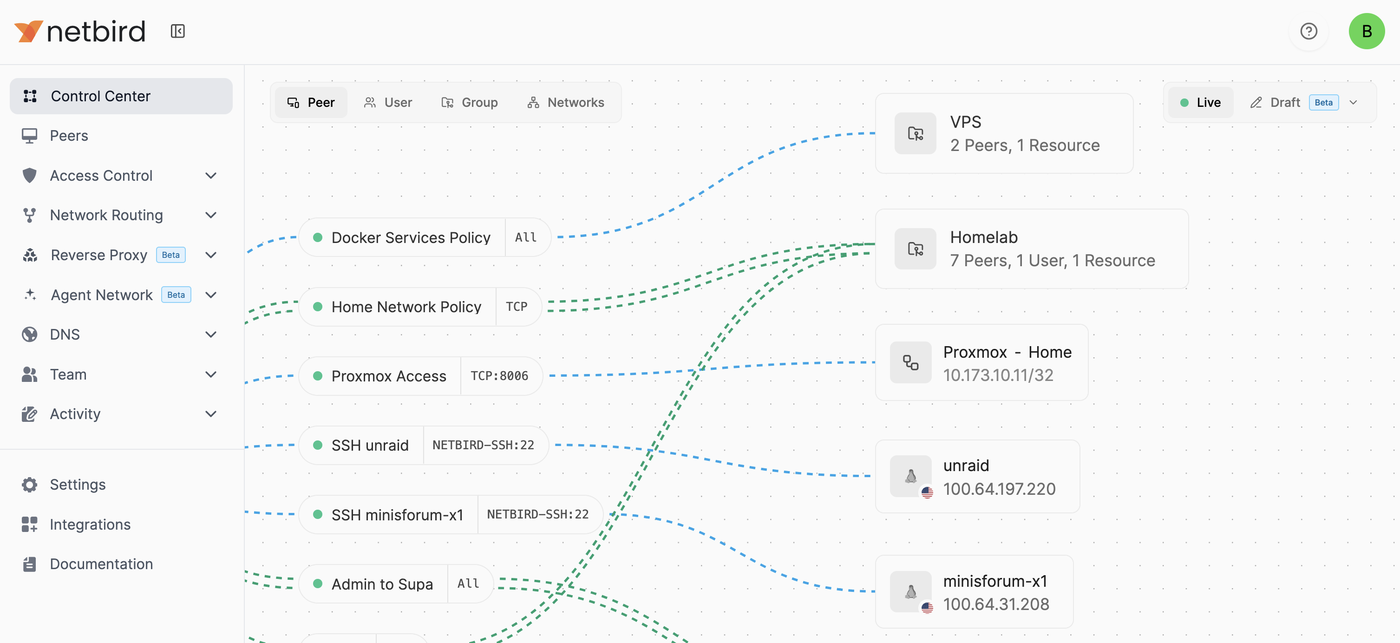Expand the Team chevron

pos(211,374)
